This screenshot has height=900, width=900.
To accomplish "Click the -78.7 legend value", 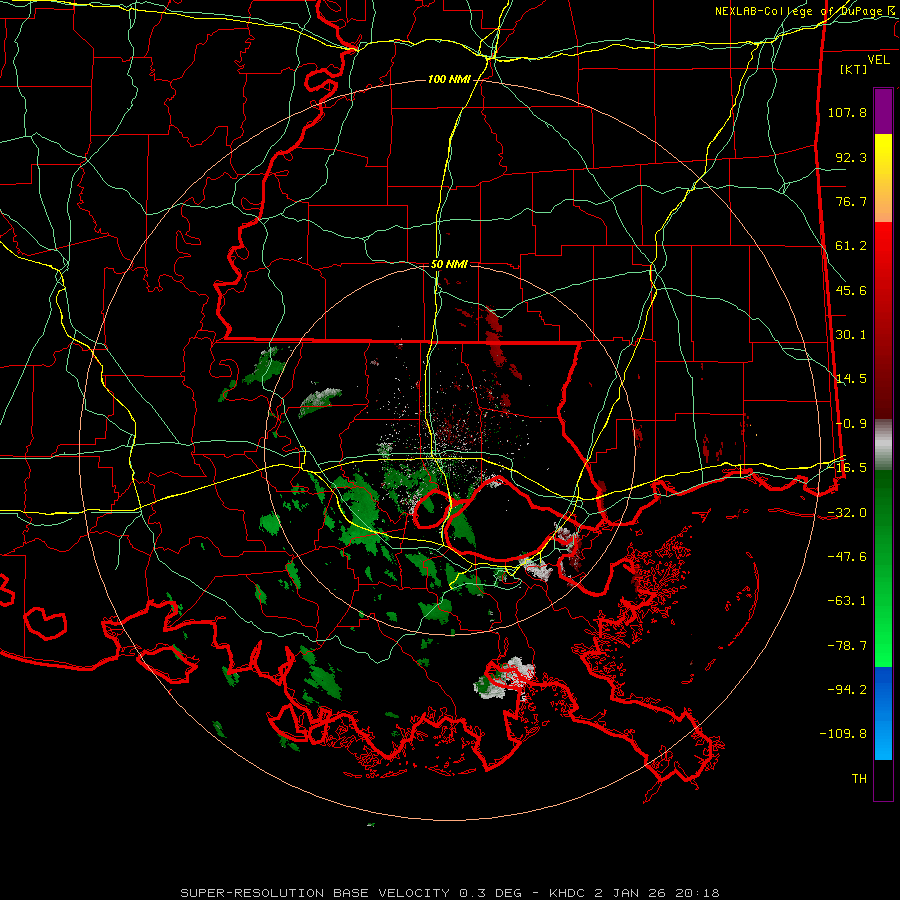I will point(847,646).
